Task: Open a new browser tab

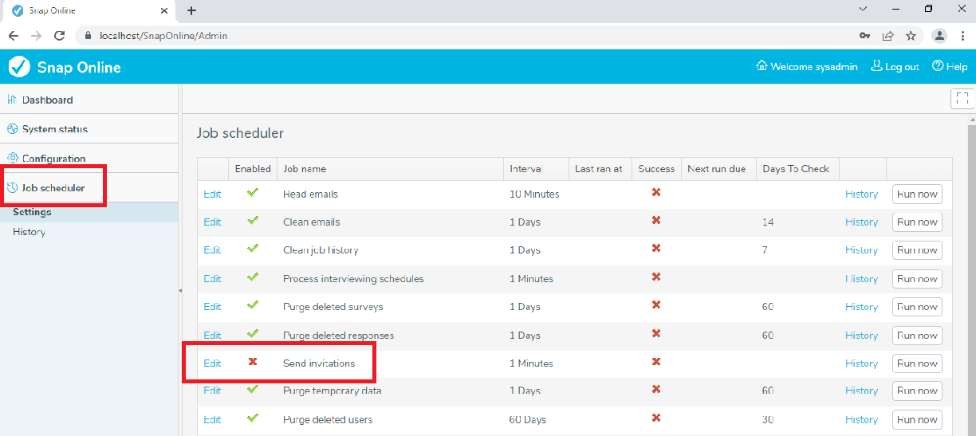Action: 191,10
